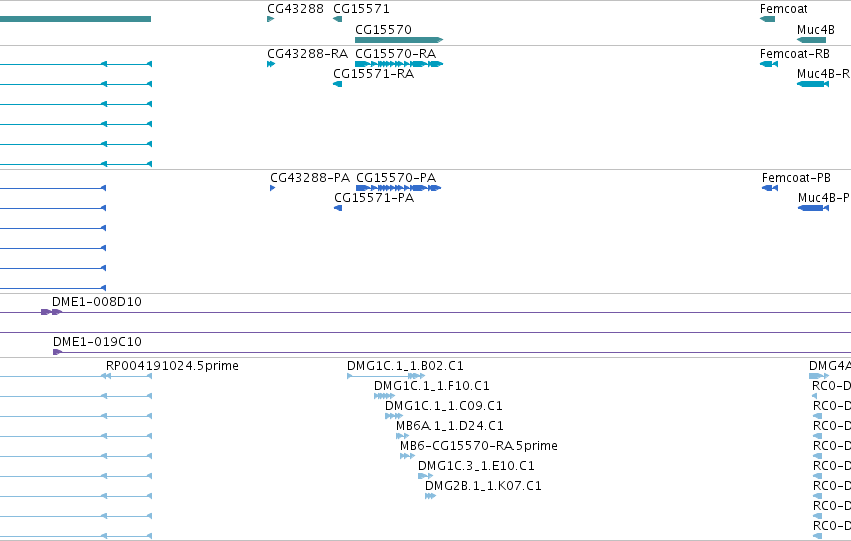The image size is (851, 541).
Task: Click the Femcoat gene label
Action: coord(784,9)
